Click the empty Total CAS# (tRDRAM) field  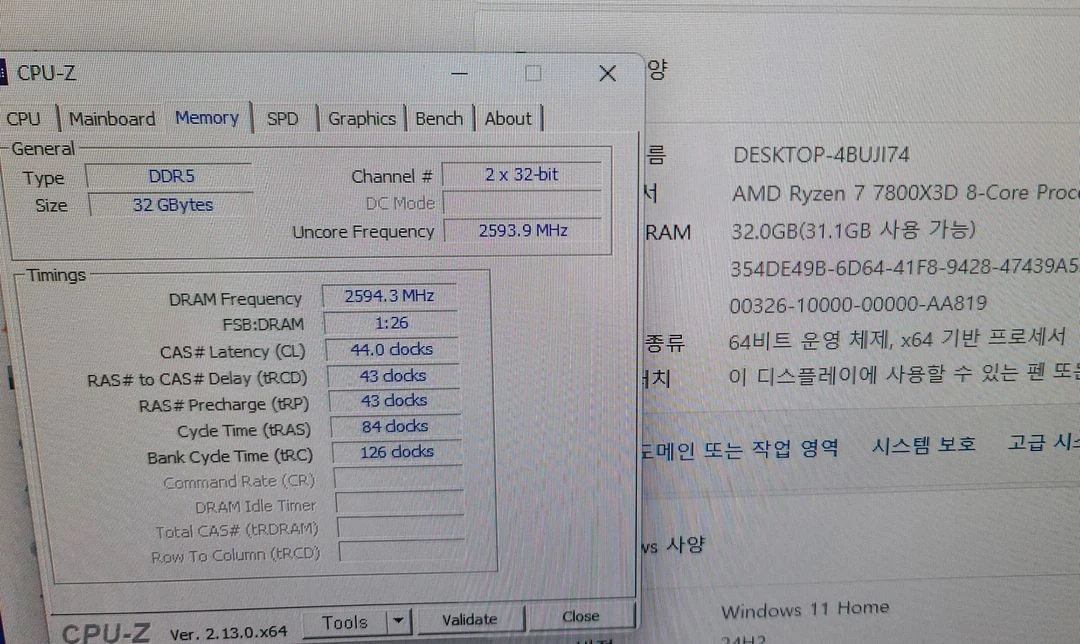pos(401,528)
